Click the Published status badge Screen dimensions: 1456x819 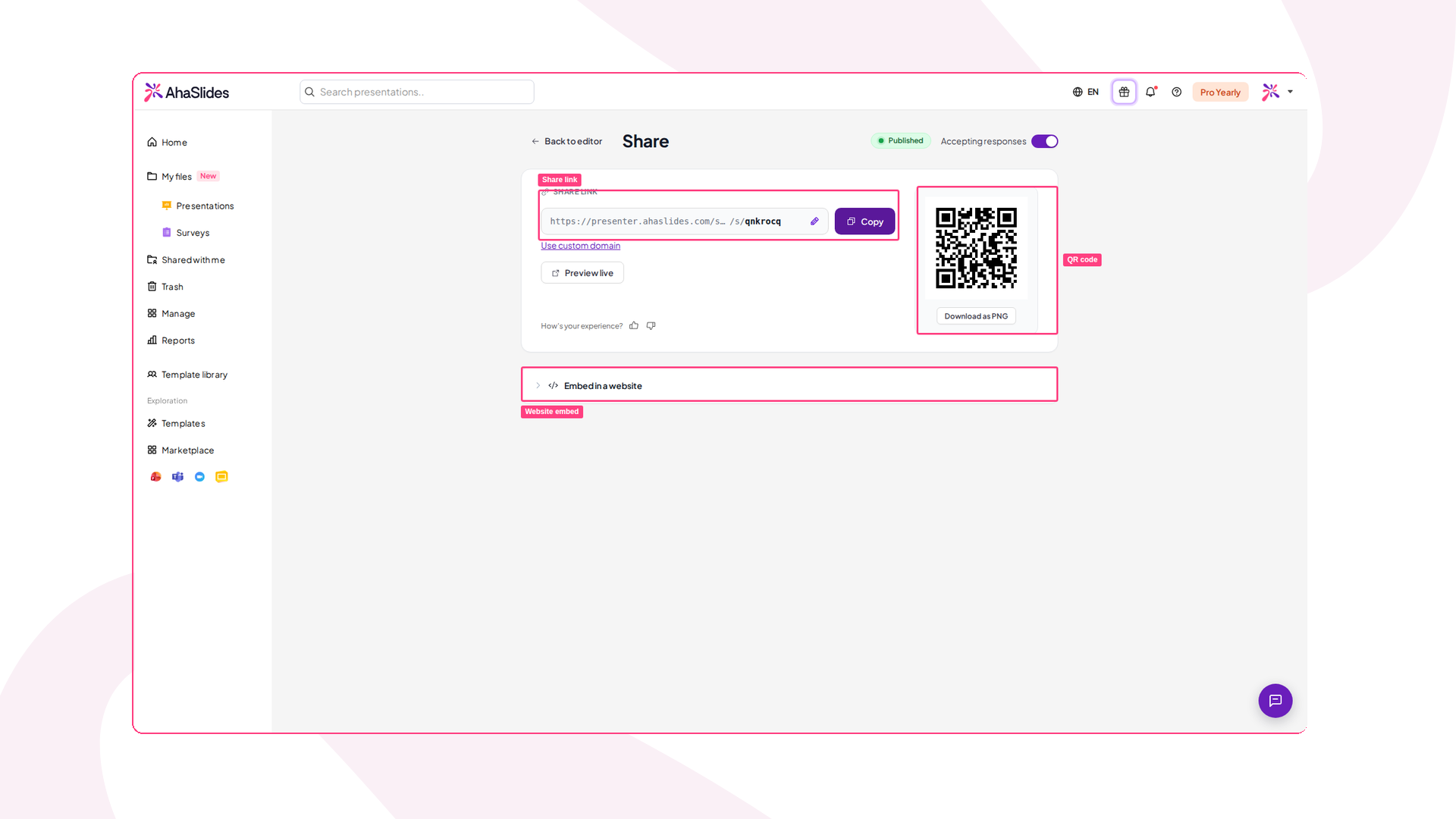pos(900,141)
